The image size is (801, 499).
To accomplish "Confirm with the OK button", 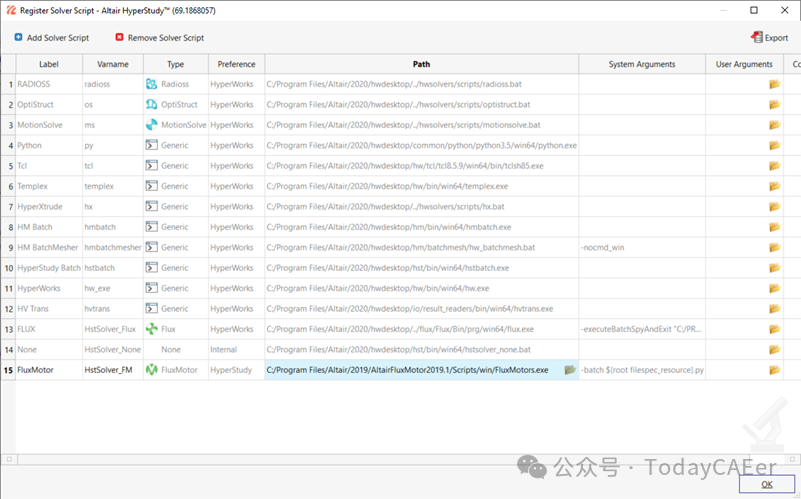I will pyautogui.click(x=767, y=484).
